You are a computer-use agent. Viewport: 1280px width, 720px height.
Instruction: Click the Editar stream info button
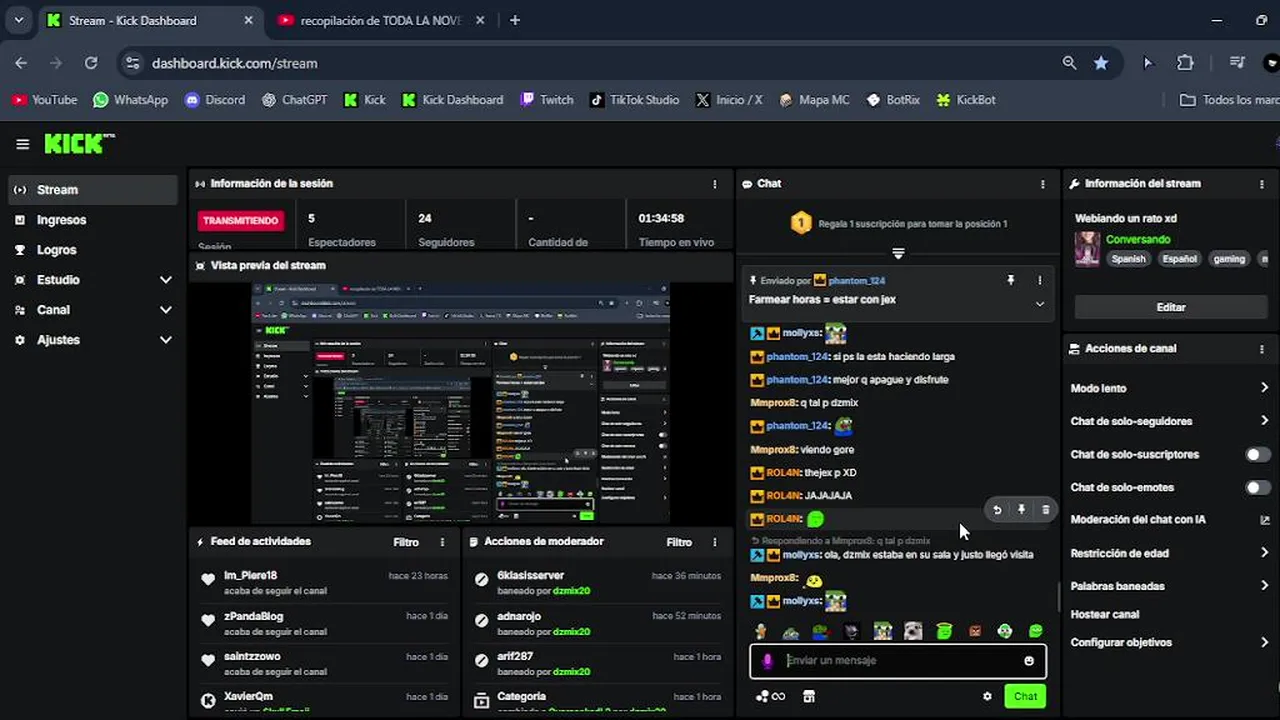click(x=1171, y=307)
